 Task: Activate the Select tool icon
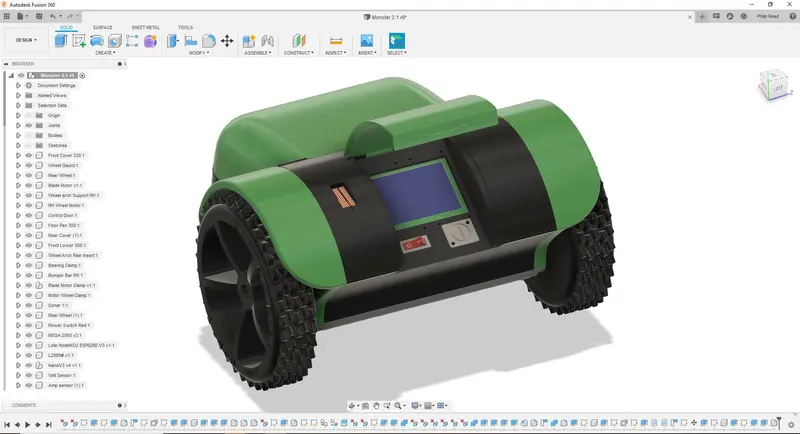tap(396, 41)
